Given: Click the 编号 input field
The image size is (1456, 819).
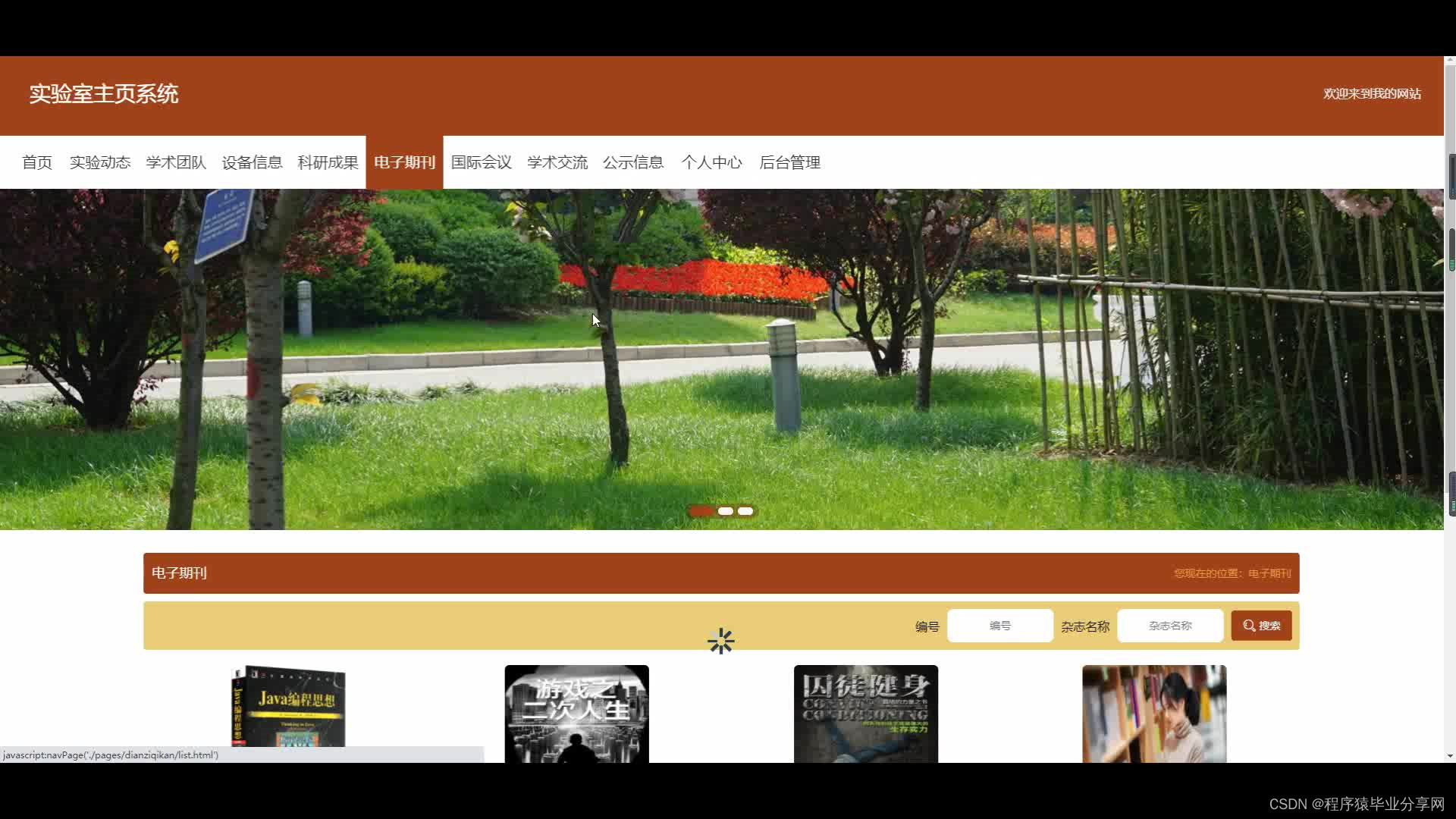Looking at the screenshot, I should point(999,626).
